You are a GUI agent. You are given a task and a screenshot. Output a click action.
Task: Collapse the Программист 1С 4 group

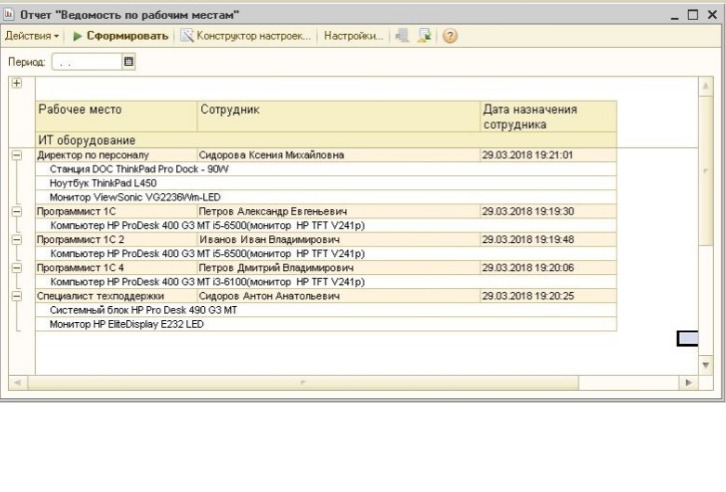coord(15,268)
